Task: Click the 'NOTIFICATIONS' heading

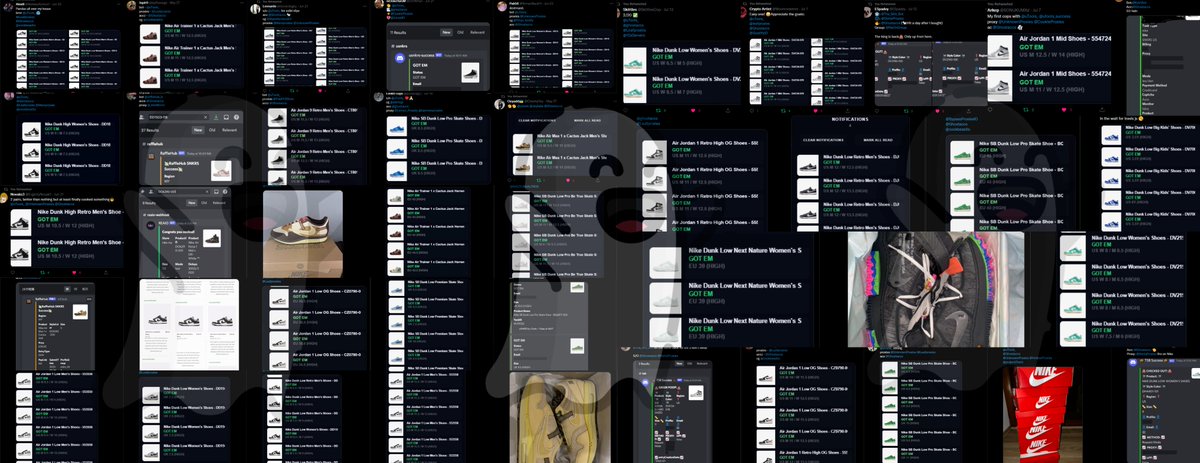Action: [x=850, y=119]
